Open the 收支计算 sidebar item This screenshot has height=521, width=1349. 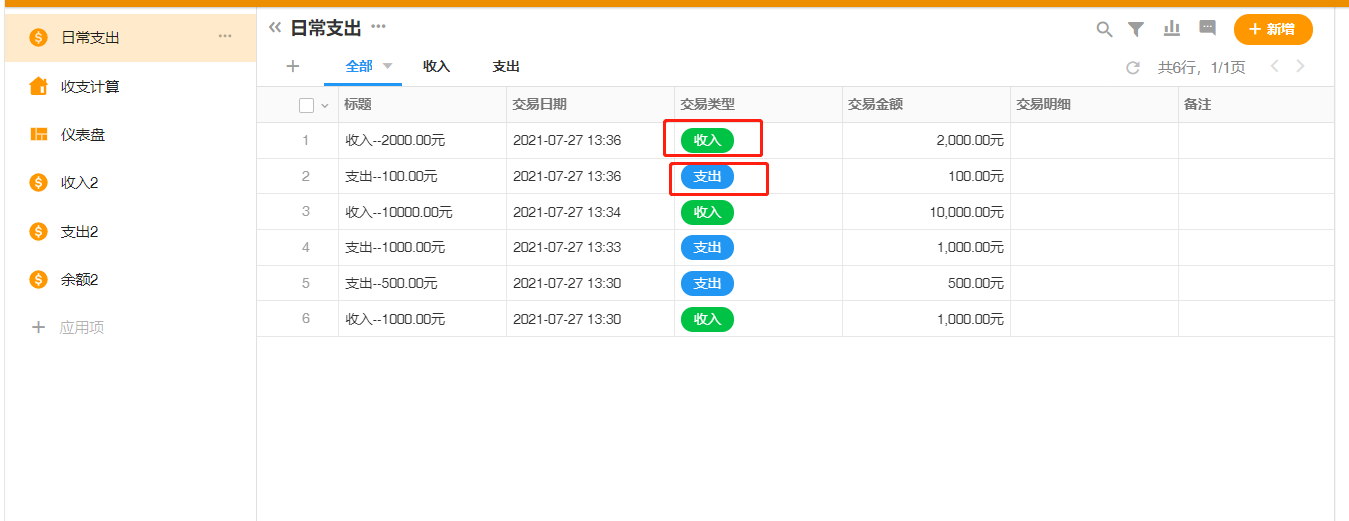pyautogui.click(x=90, y=86)
